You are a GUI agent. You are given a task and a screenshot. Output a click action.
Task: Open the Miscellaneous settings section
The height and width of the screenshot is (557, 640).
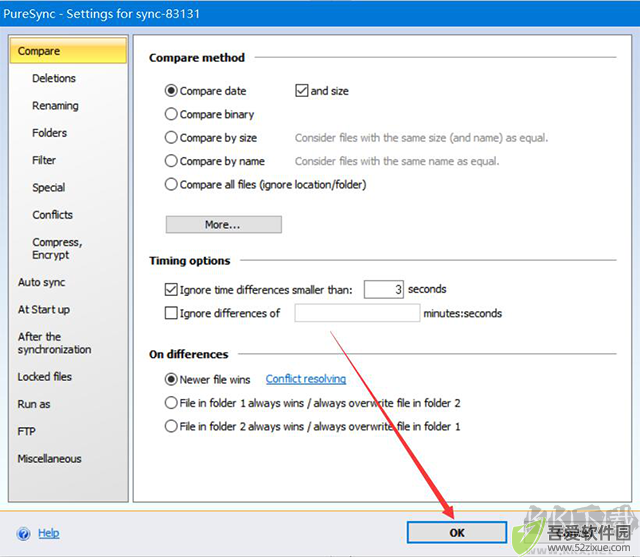[x=49, y=459]
